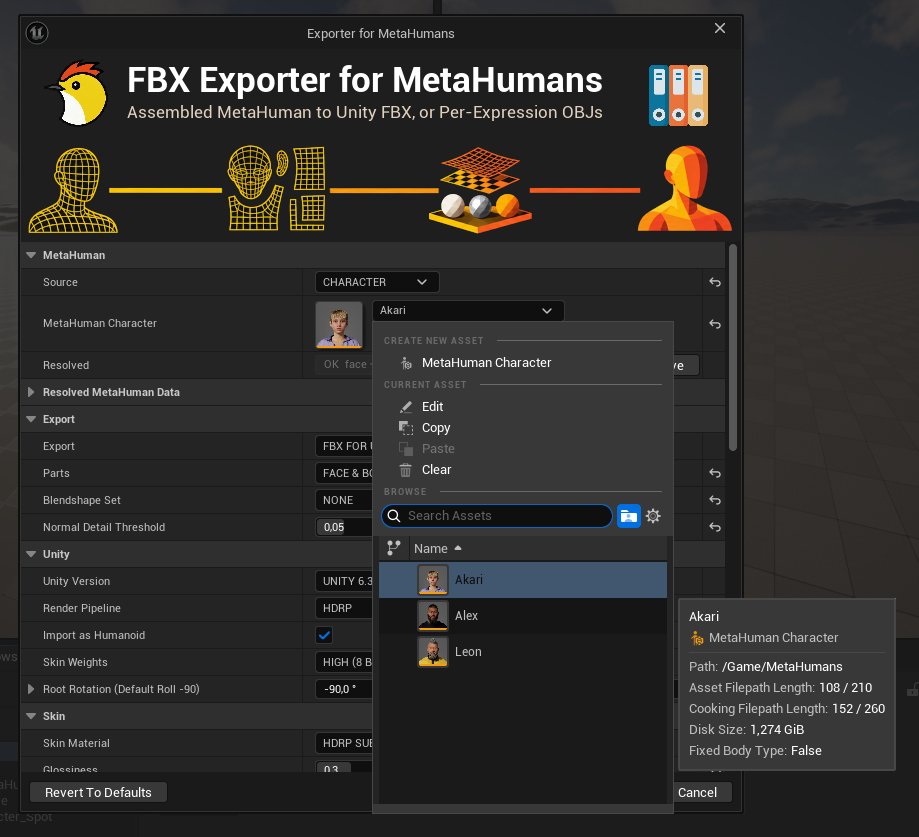
Task: Open asset picker view settings gear
Action: point(653,516)
